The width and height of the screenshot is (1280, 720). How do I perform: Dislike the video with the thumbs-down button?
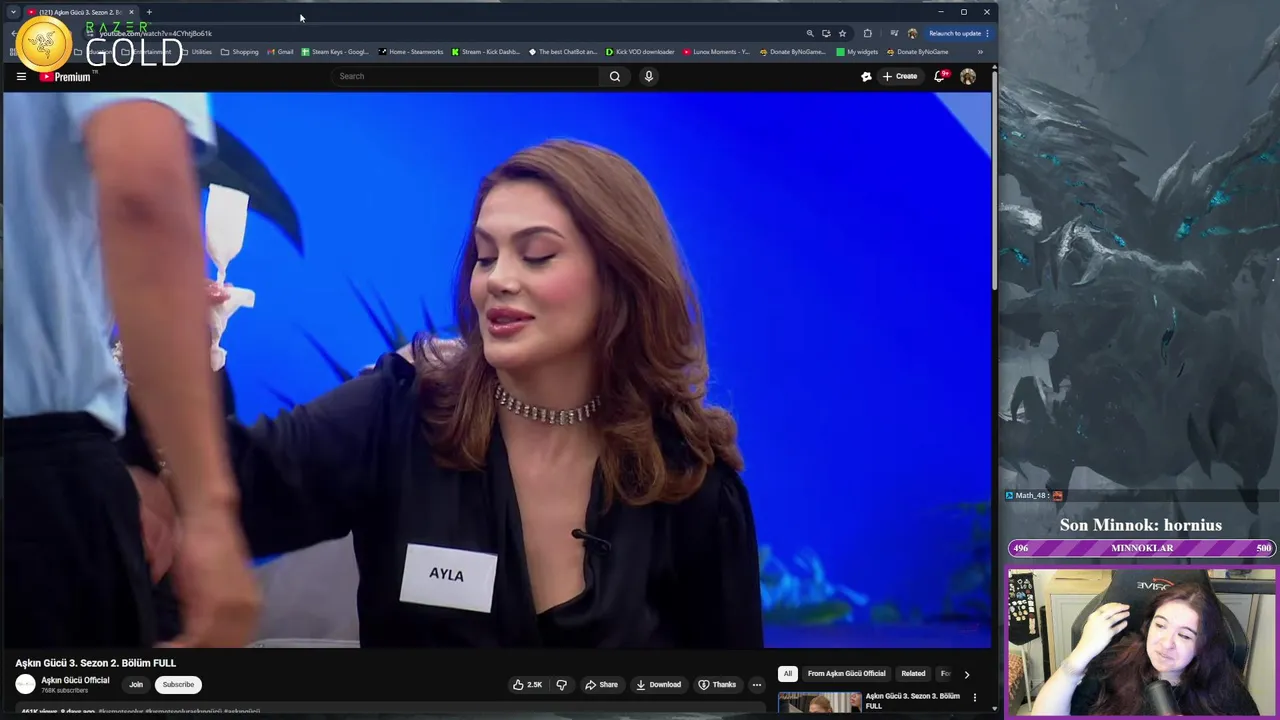(561, 685)
